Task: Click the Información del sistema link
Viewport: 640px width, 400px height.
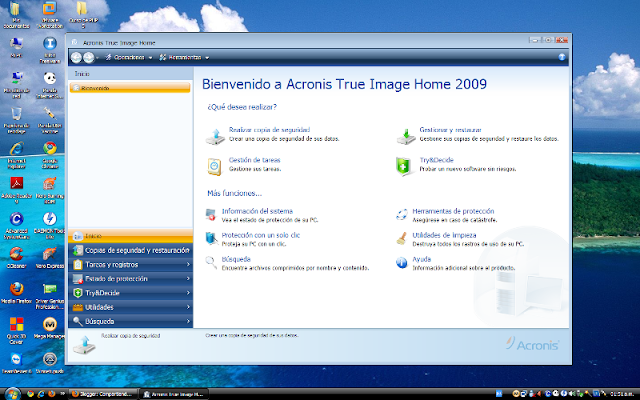Action: coord(257,211)
